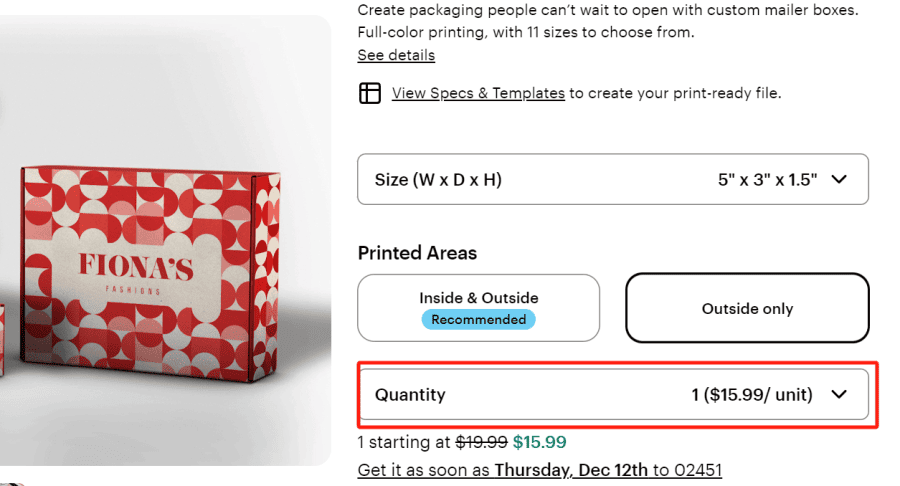Select Inside & Outside printed area

coord(478,298)
